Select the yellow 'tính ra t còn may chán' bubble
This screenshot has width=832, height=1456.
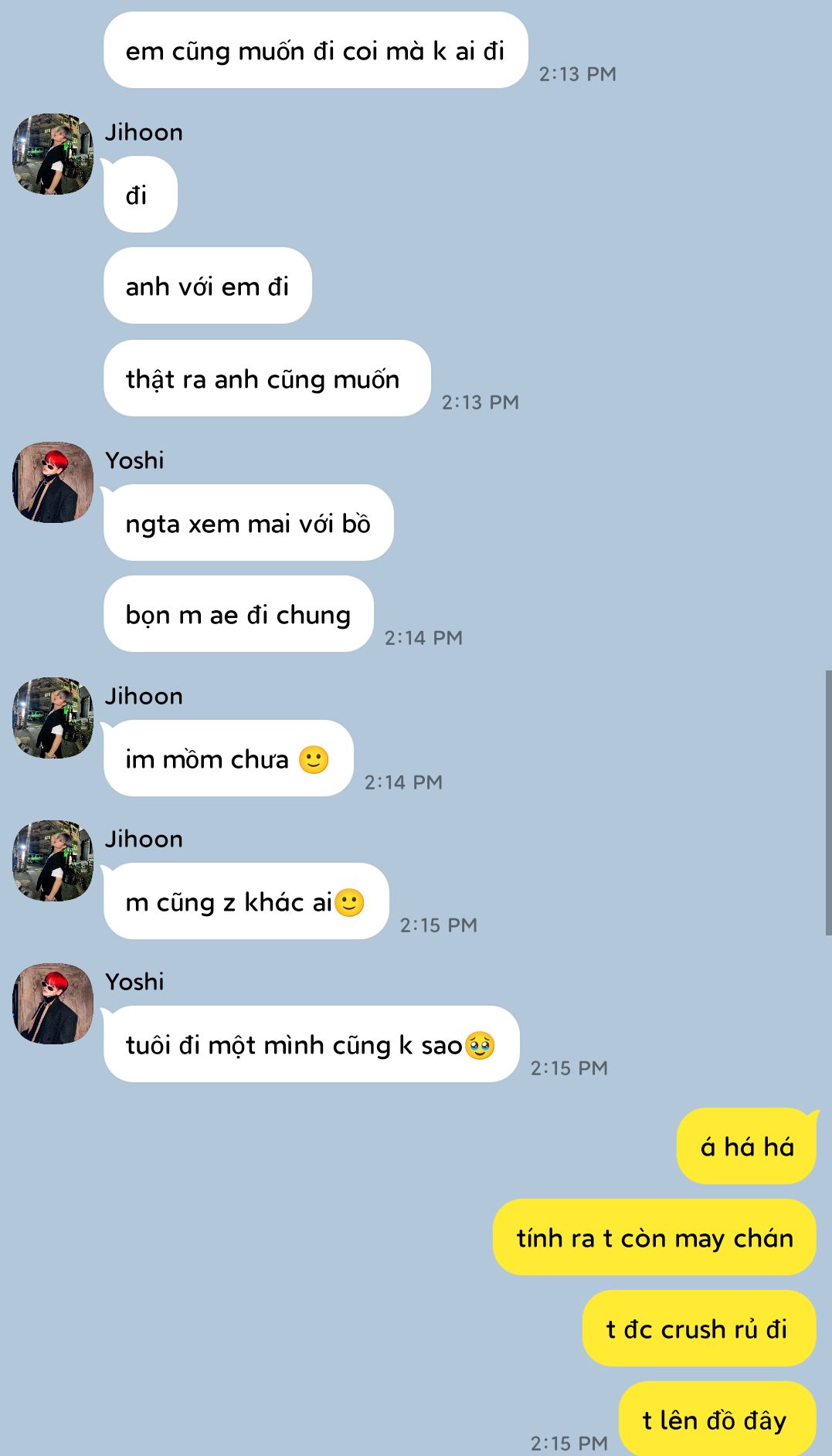coord(655,1237)
